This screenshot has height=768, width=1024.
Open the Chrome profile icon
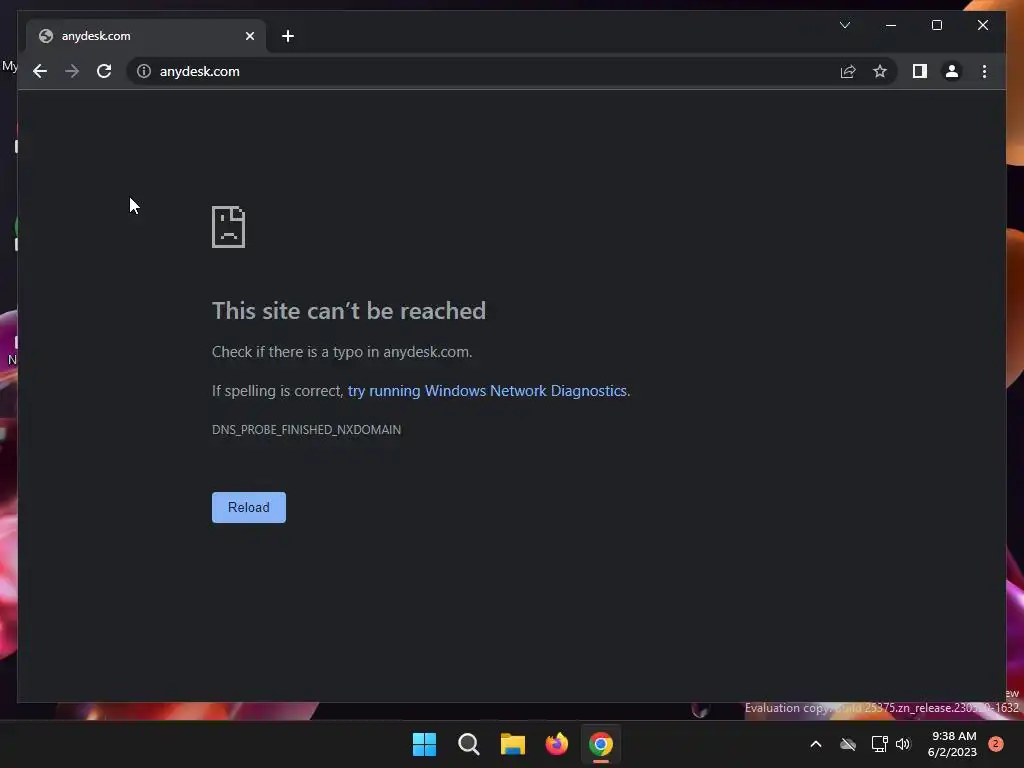[952, 71]
